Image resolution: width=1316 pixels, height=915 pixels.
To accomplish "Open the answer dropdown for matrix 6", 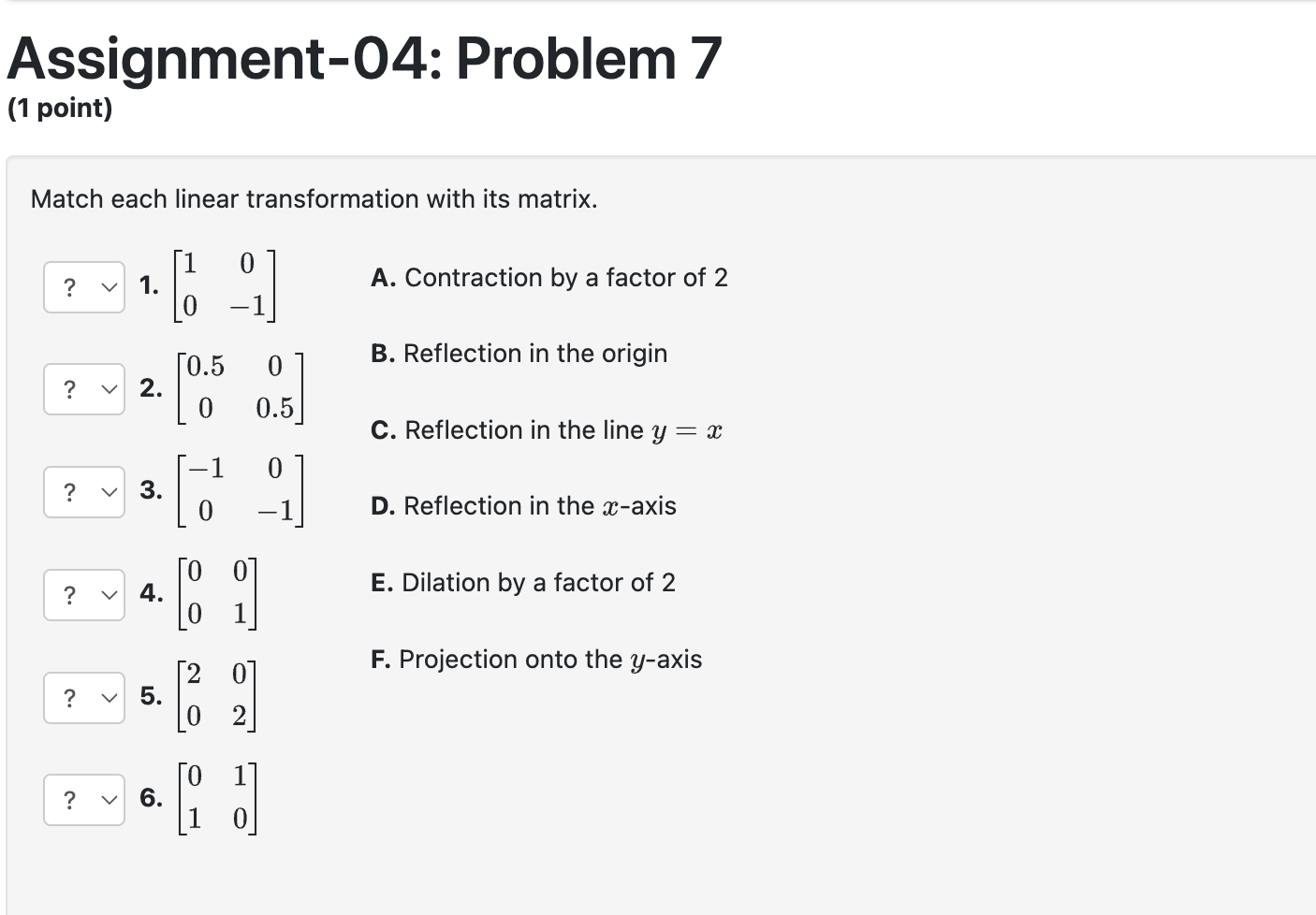I will (83, 800).
